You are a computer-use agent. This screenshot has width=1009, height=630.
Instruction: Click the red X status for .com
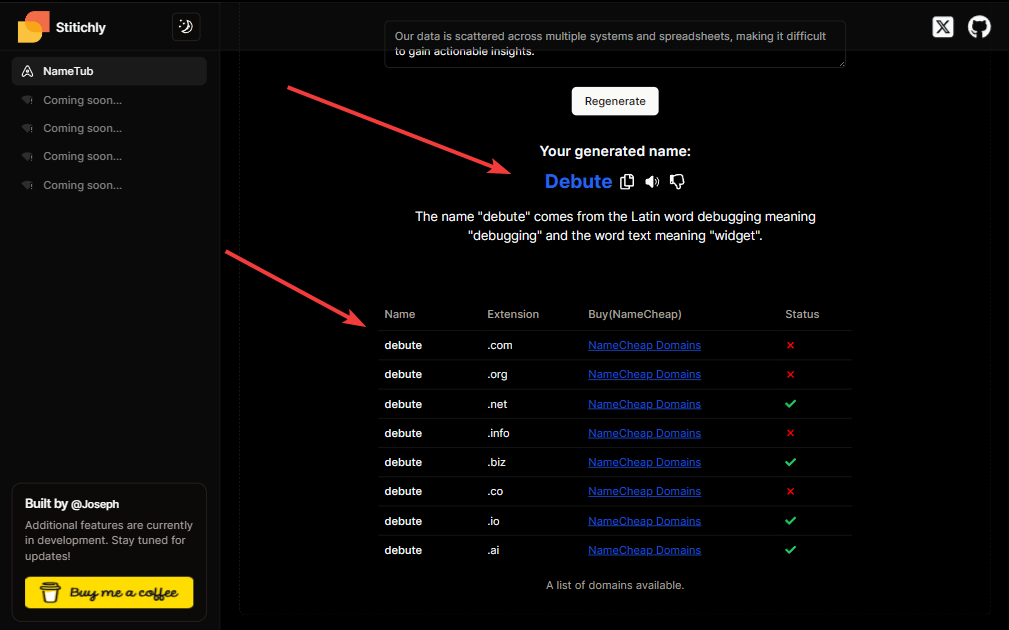click(790, 346)
